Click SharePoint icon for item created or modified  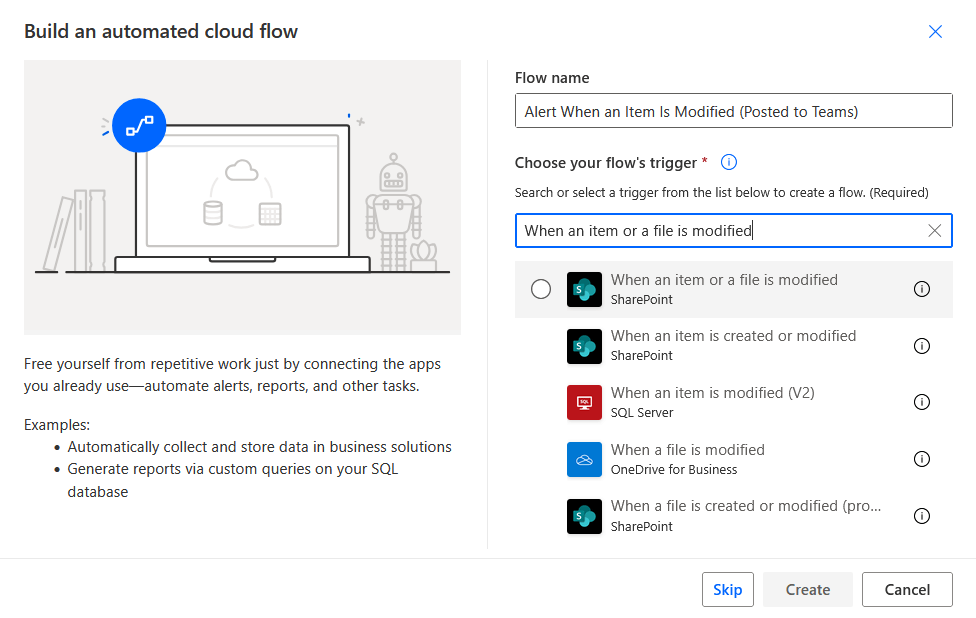(584, 346)
